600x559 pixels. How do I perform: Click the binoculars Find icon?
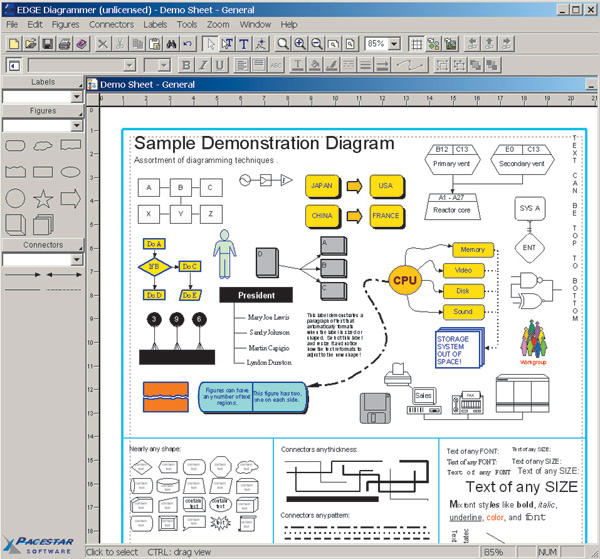click(171, 44)
